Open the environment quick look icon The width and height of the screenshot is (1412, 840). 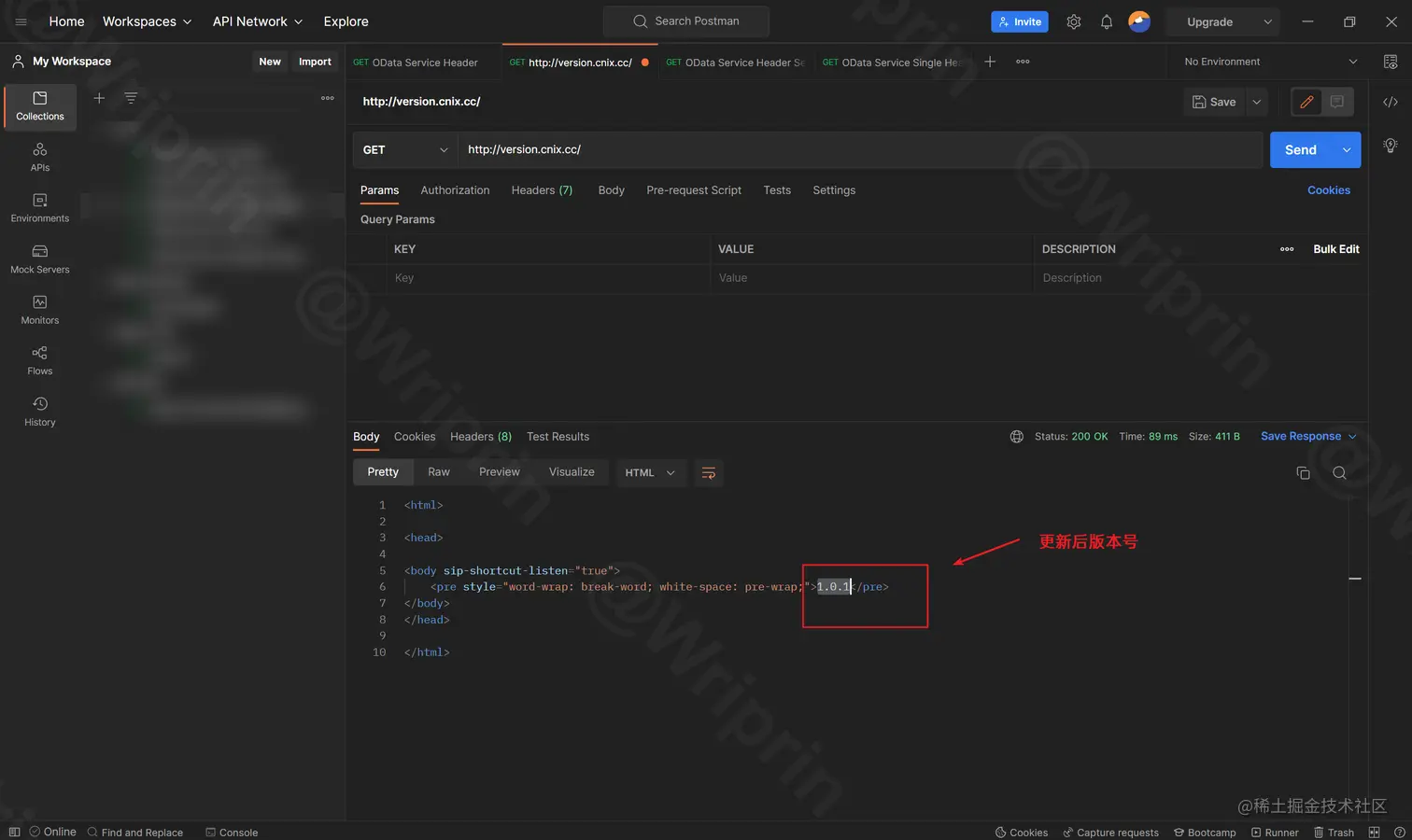click(1391, 62)
